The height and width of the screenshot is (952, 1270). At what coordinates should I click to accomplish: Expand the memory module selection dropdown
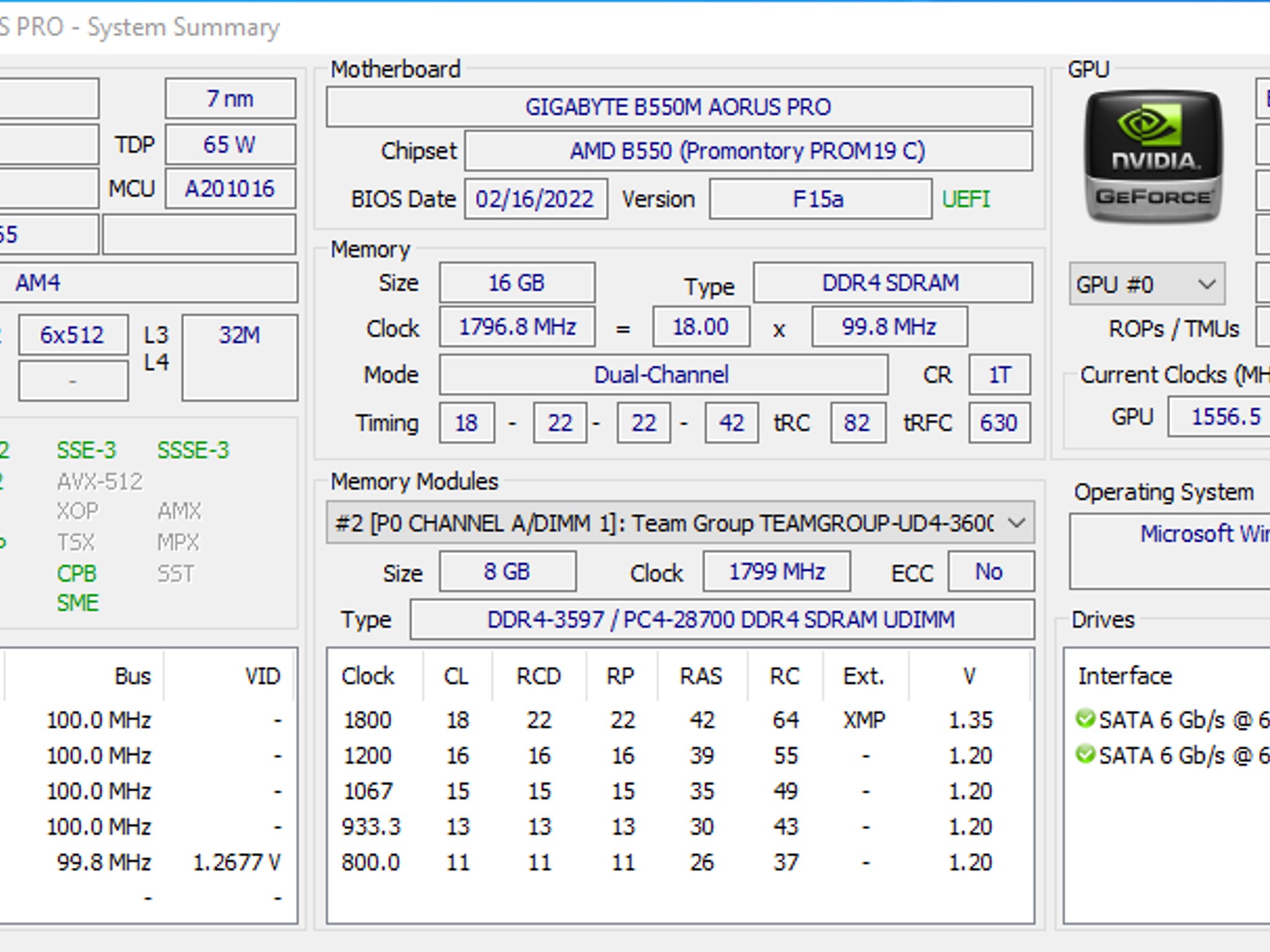(680, 523)
